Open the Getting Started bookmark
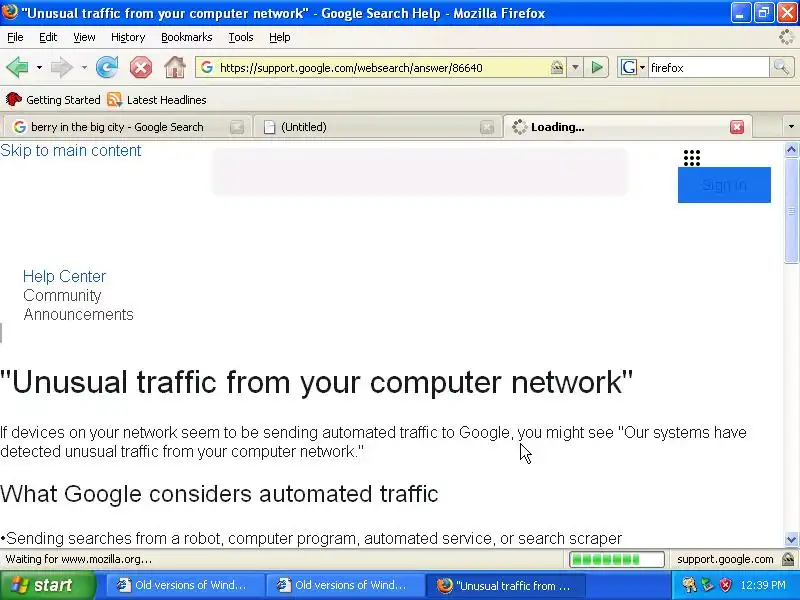 (x=53, y=100)
